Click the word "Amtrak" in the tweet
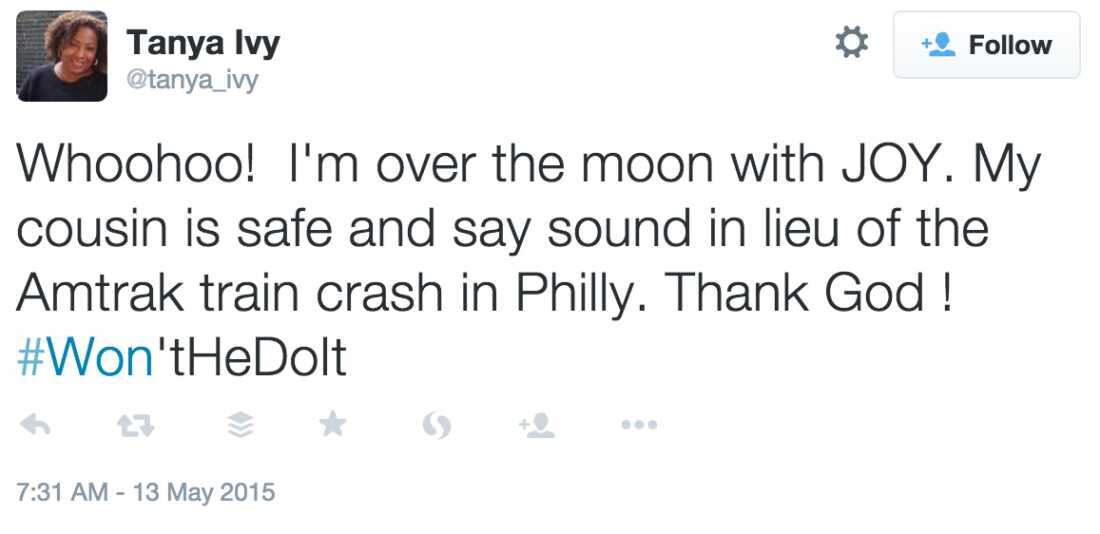1100x534 pixels. click(101, 293)
